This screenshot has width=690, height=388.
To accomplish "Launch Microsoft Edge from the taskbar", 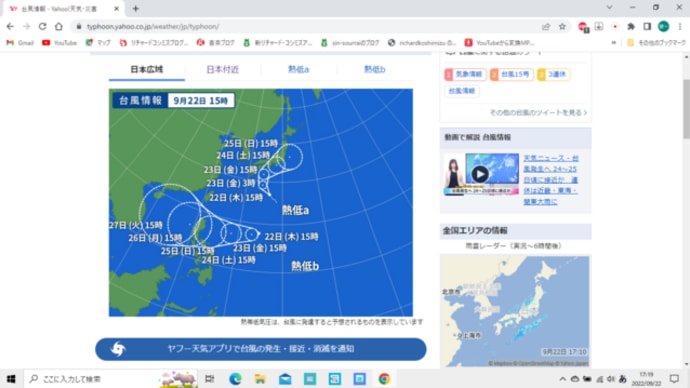I will (x=235, y=379).
